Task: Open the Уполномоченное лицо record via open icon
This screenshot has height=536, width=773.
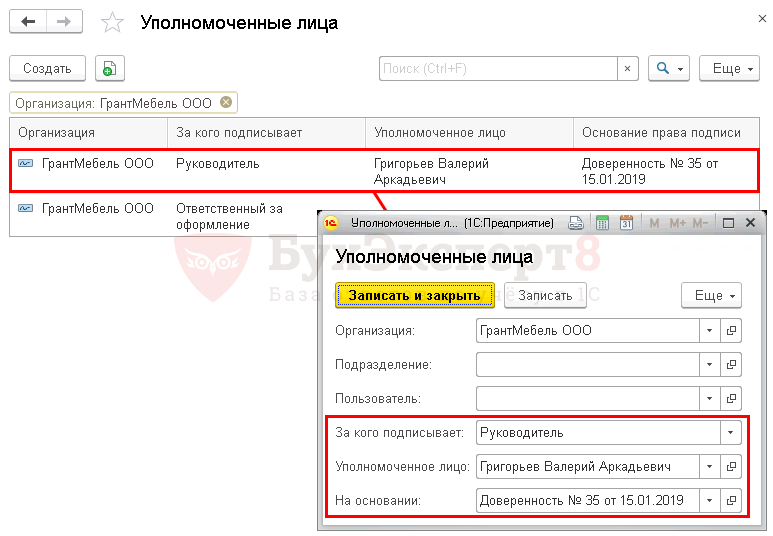Action: pyautogui.click(x=731, y=466)
